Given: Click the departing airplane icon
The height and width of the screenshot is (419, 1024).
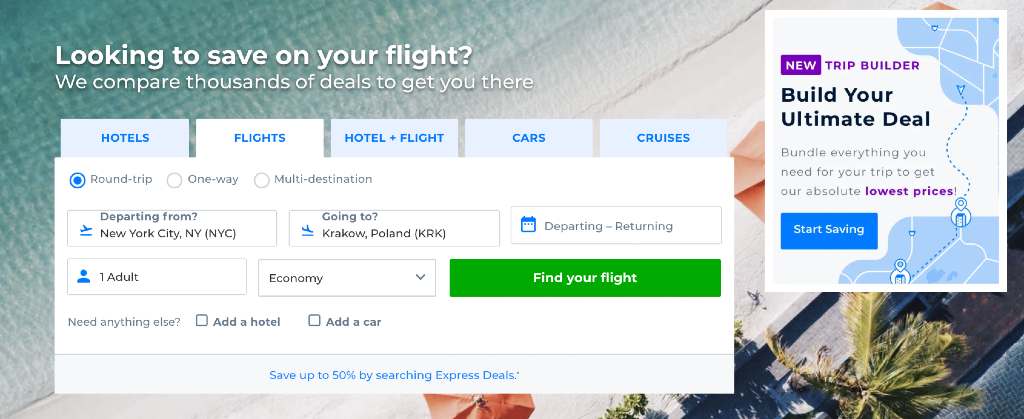Looking at the screenshot, I should (85, 230).
